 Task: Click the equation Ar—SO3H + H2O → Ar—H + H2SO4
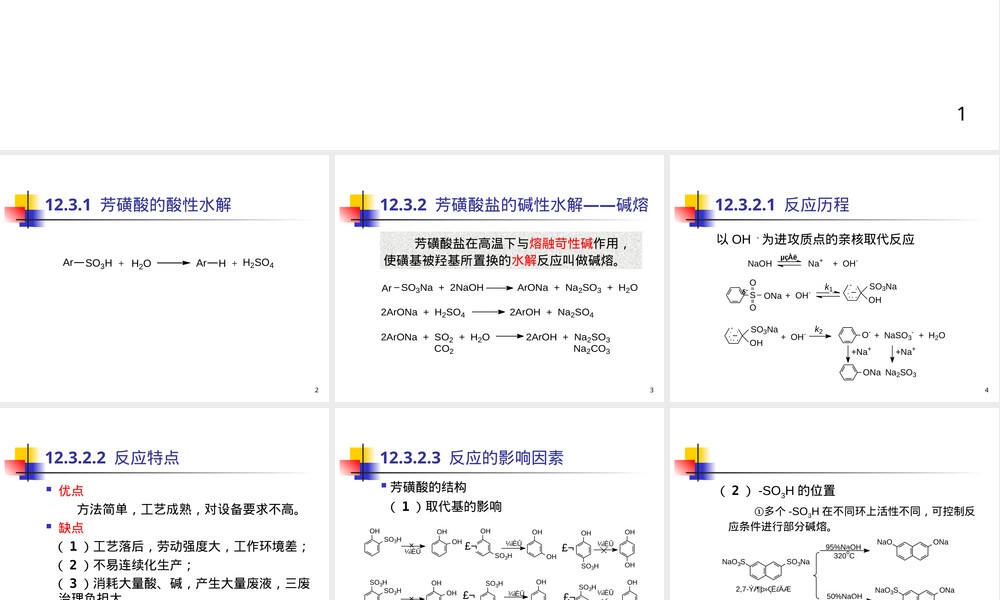coord(168,263)
